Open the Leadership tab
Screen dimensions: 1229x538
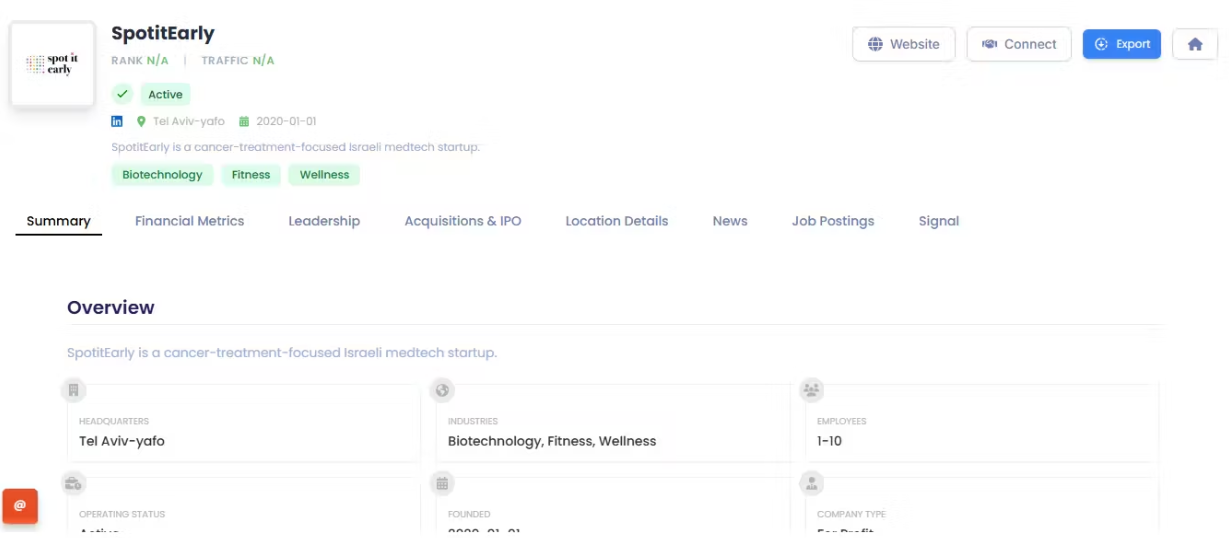point(324,221)
